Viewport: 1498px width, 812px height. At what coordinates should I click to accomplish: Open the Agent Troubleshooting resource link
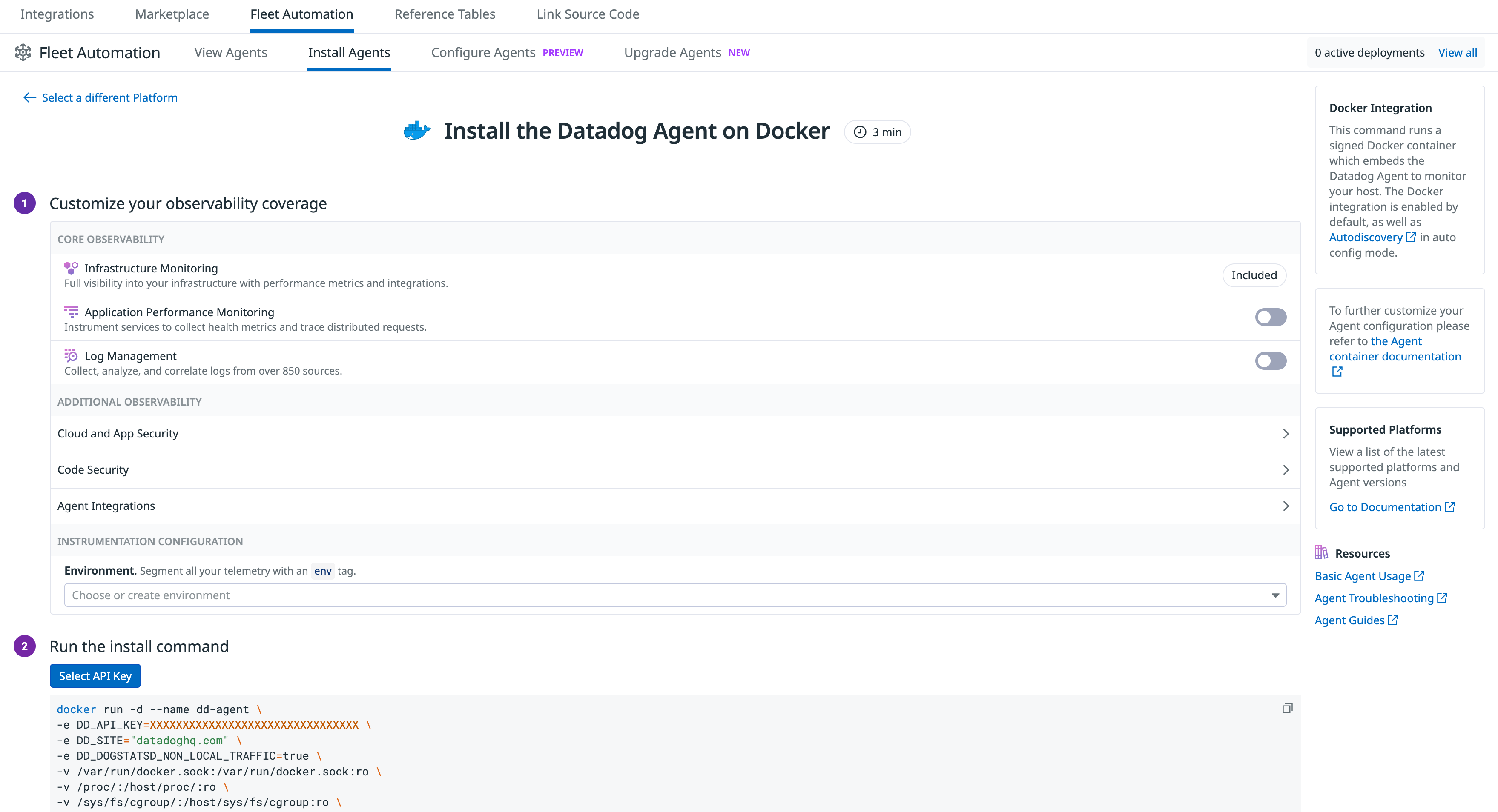click(1374, 598)
